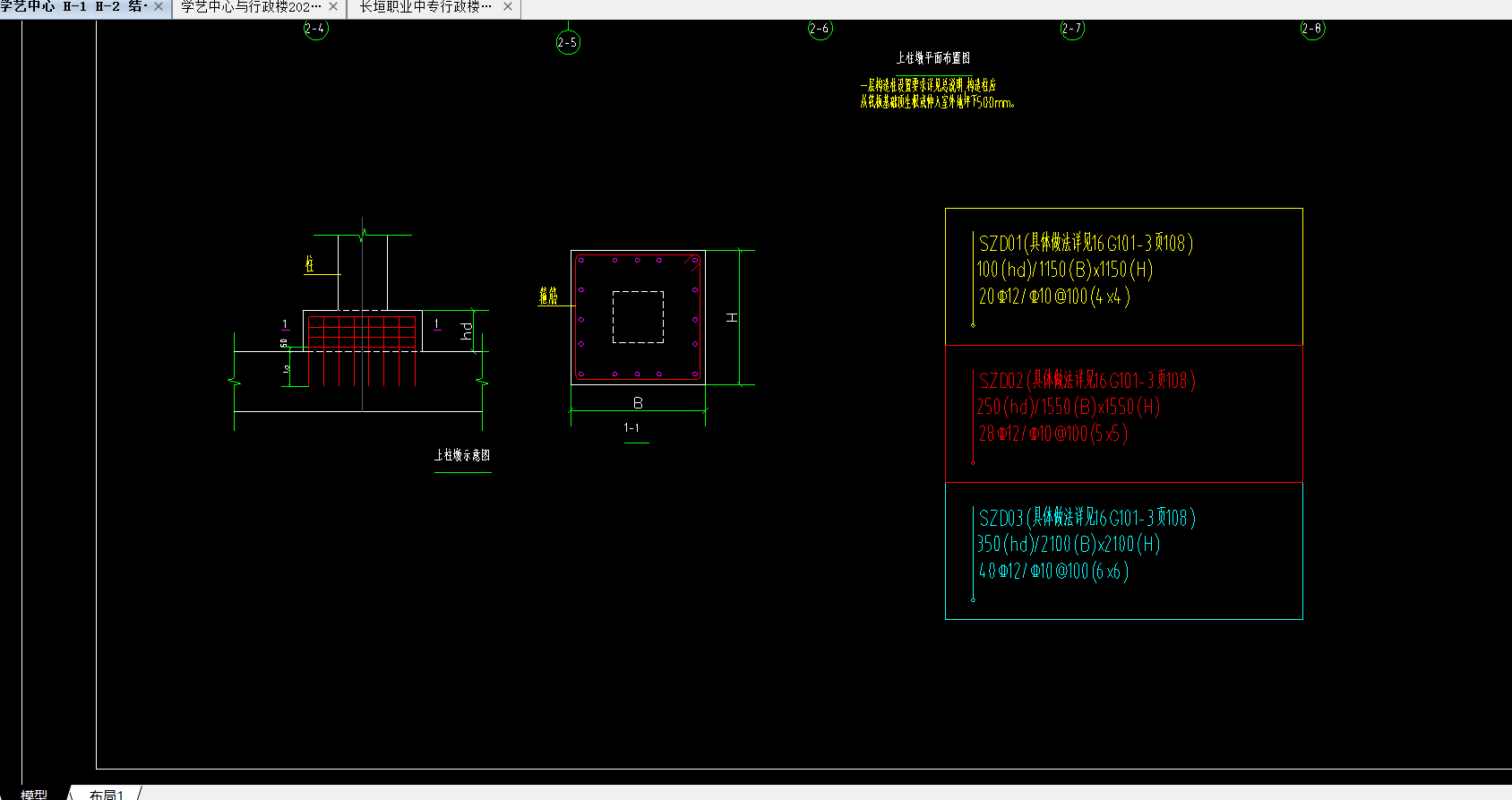Click text 28Φ12/Φ10@100(5x5)
This screenshot has width=1512, height=800.
pyautogui.click(x=1052, y=434)
